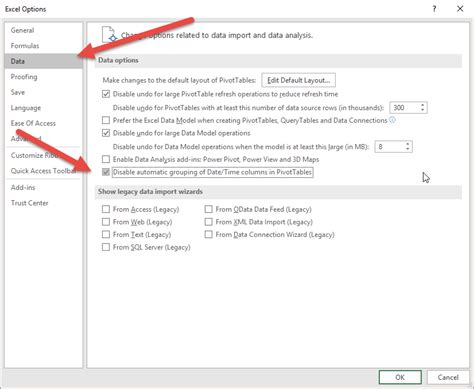Enable From Access (Legacy) wizard
This screenshot has width=474, height=389.
click(x=106, y=209)
